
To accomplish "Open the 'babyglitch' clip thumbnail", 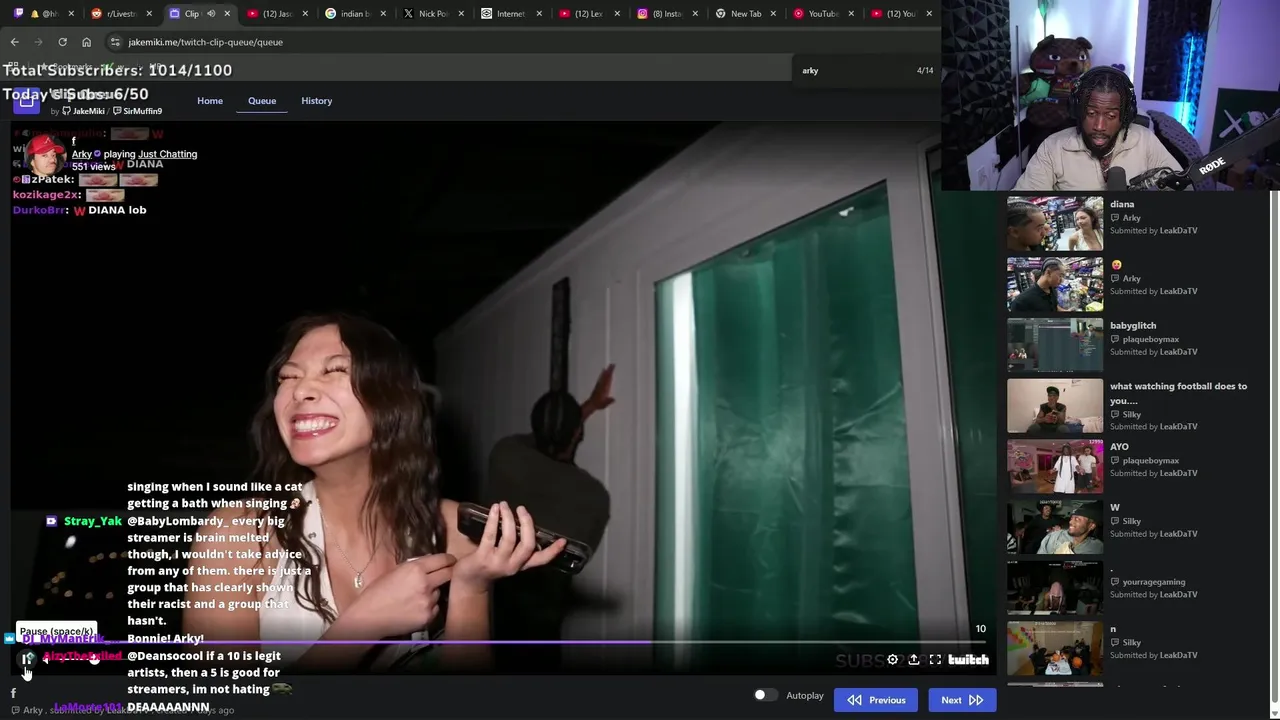I will 1055,345.
